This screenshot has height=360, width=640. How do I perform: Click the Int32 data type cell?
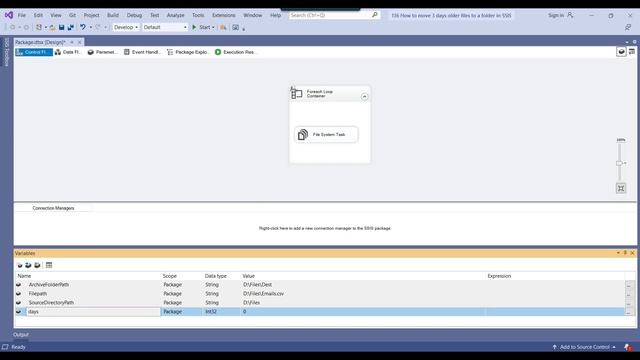click(x=222, y=311)
